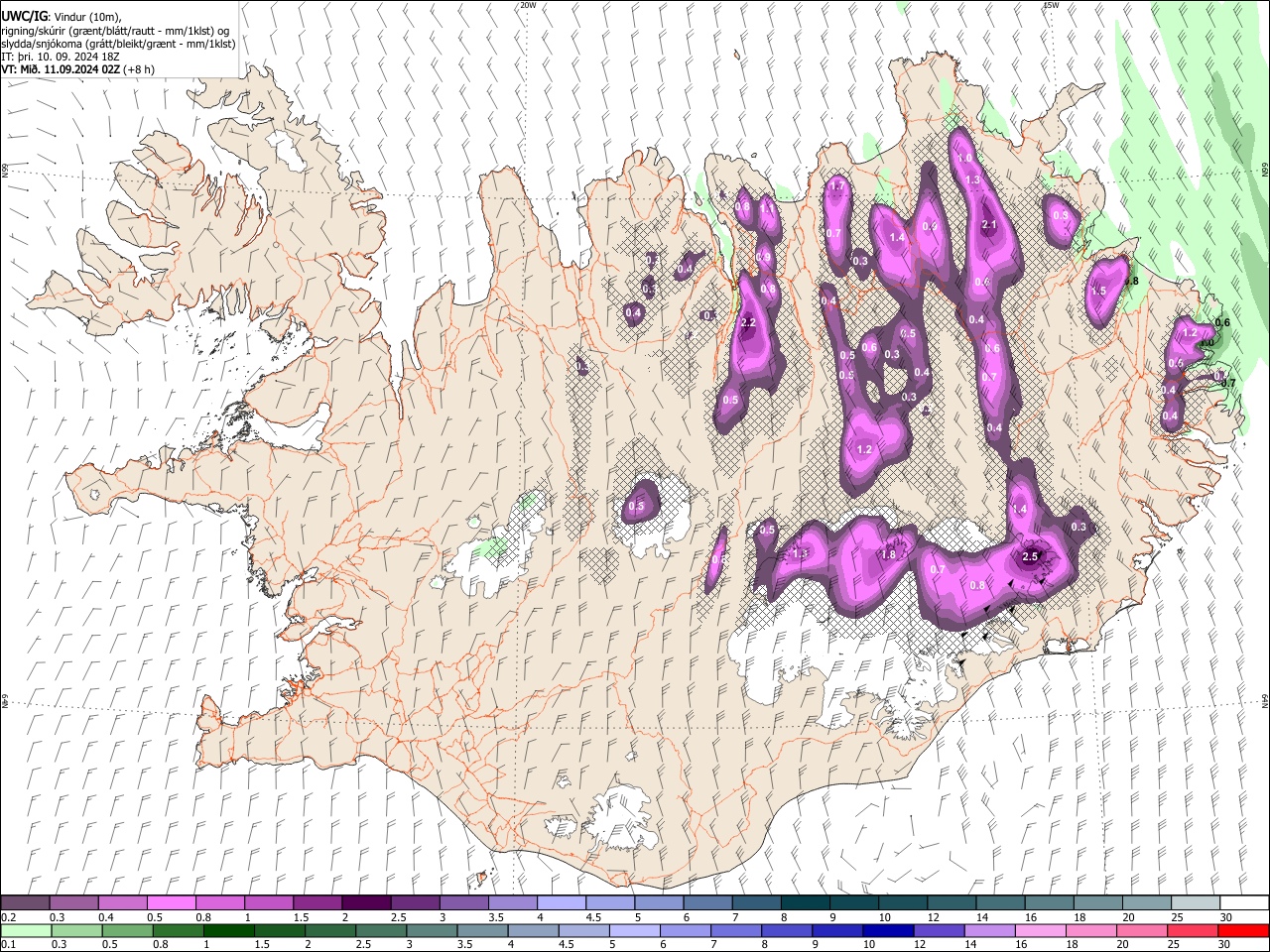1270x952 pixels.
Task: Click the UWC/IG title text
Action: (x=24, y=17)
